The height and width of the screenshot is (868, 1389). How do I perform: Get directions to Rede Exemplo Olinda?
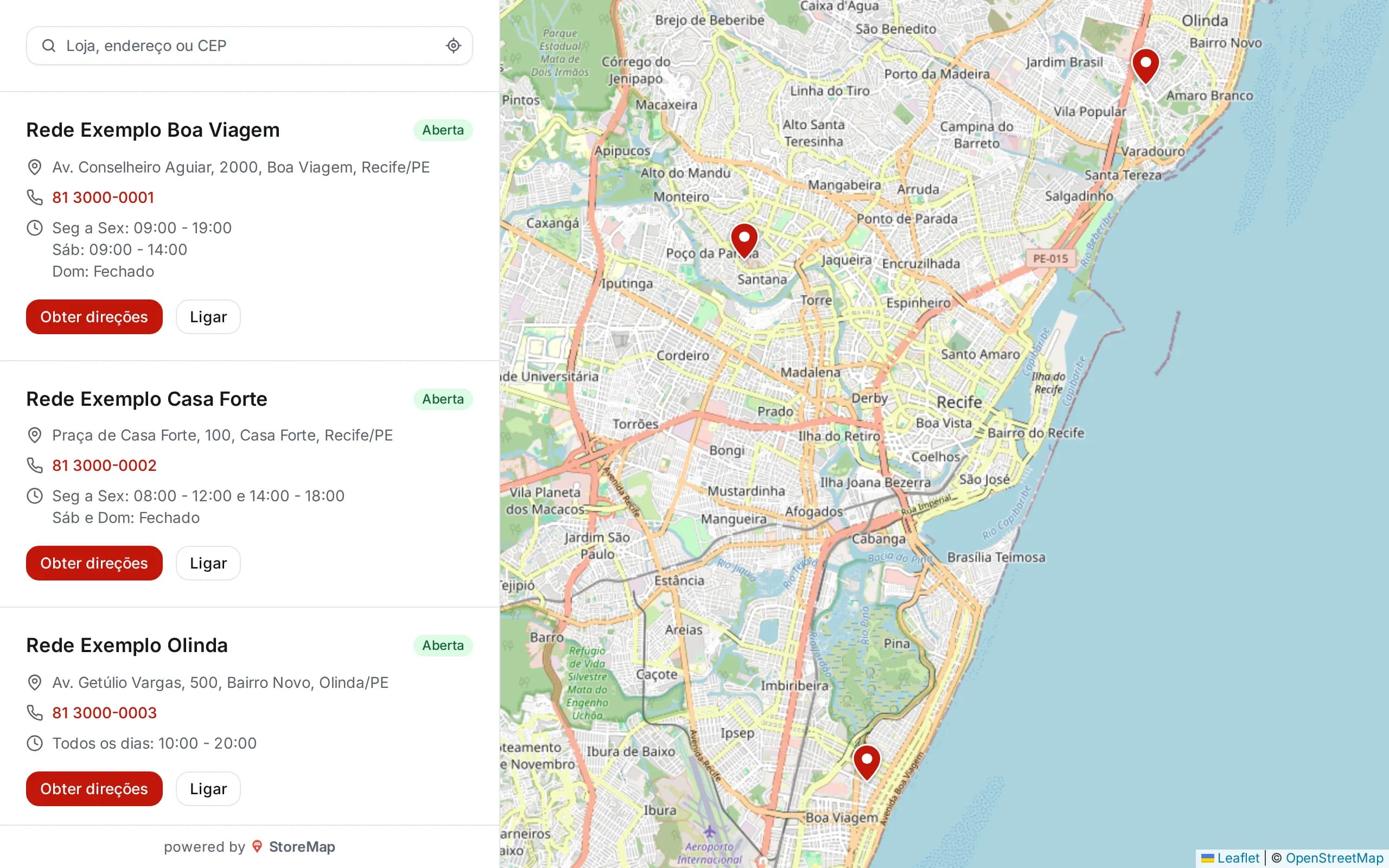click(x=94, y=789)
